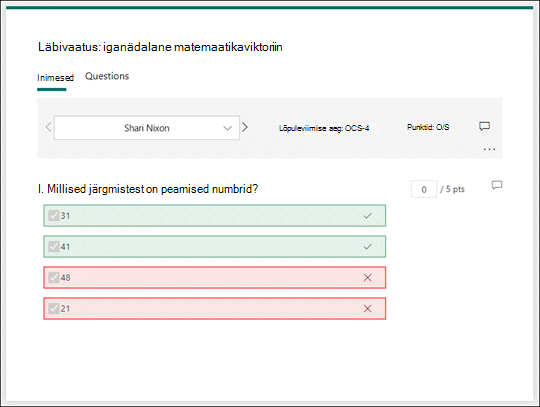Click the "/ 5 pts" label

[x=453, y=189]
